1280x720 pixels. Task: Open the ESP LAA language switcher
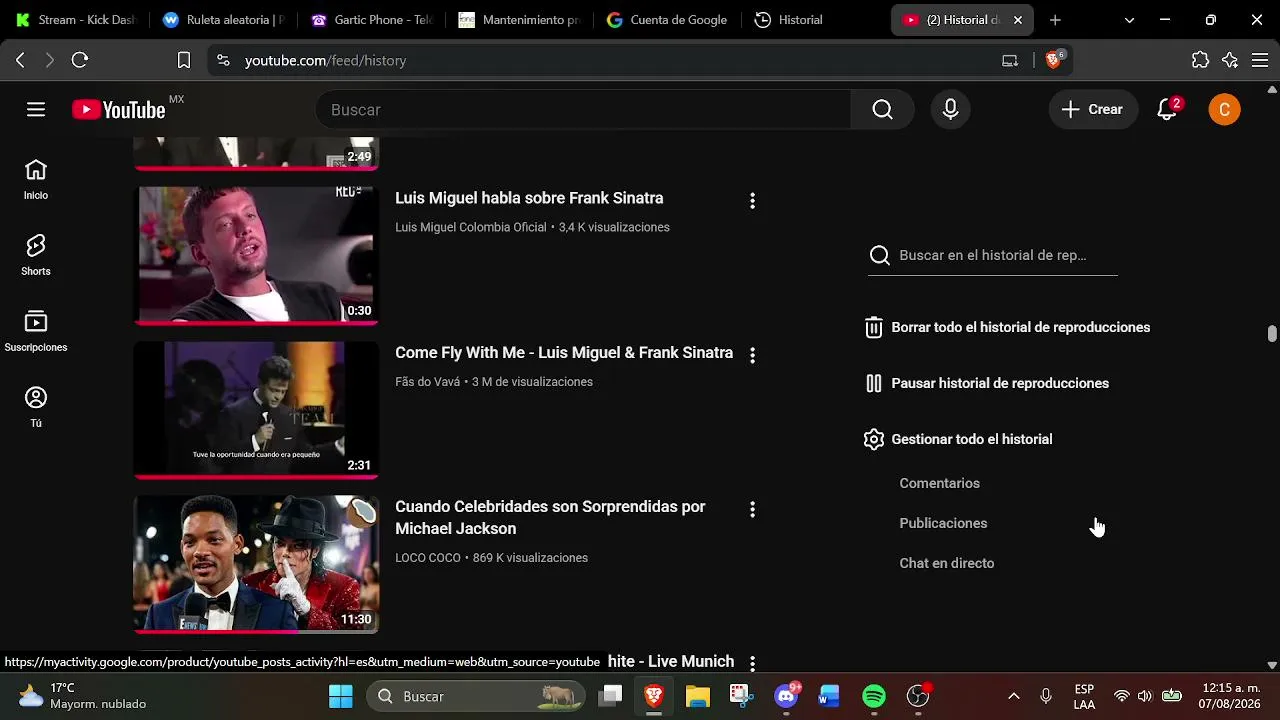click(x=1084, y=696)
